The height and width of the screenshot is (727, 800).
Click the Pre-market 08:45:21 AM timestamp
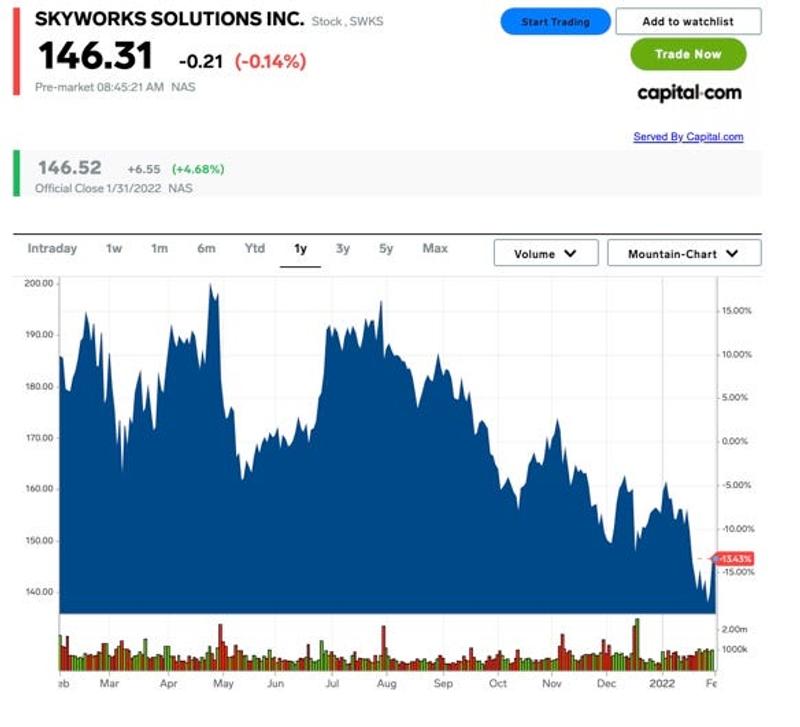(99, 87)
